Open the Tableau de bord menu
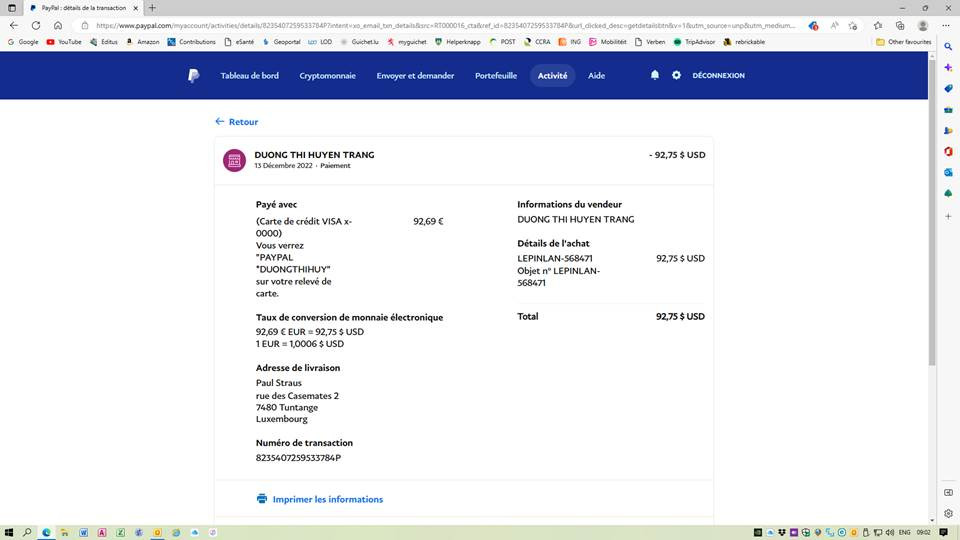 pyautogui.click(x=250, y=76)
